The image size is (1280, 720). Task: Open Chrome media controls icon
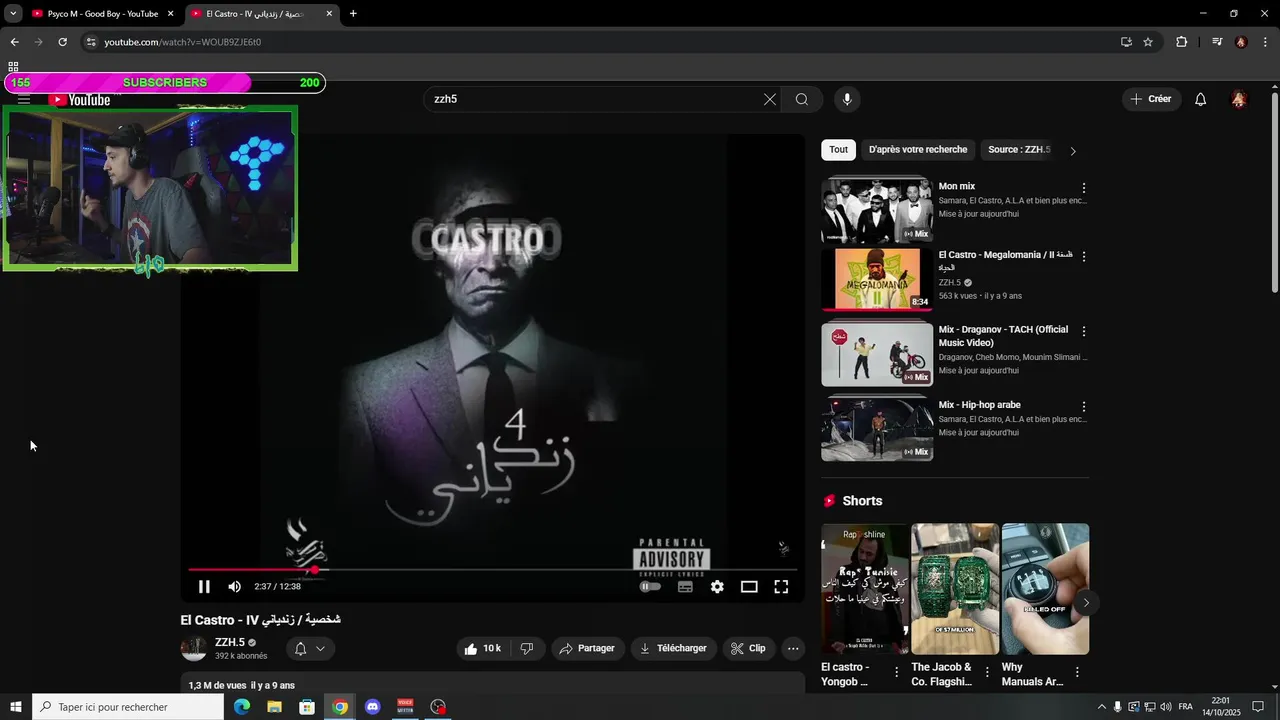(1217, 42)
